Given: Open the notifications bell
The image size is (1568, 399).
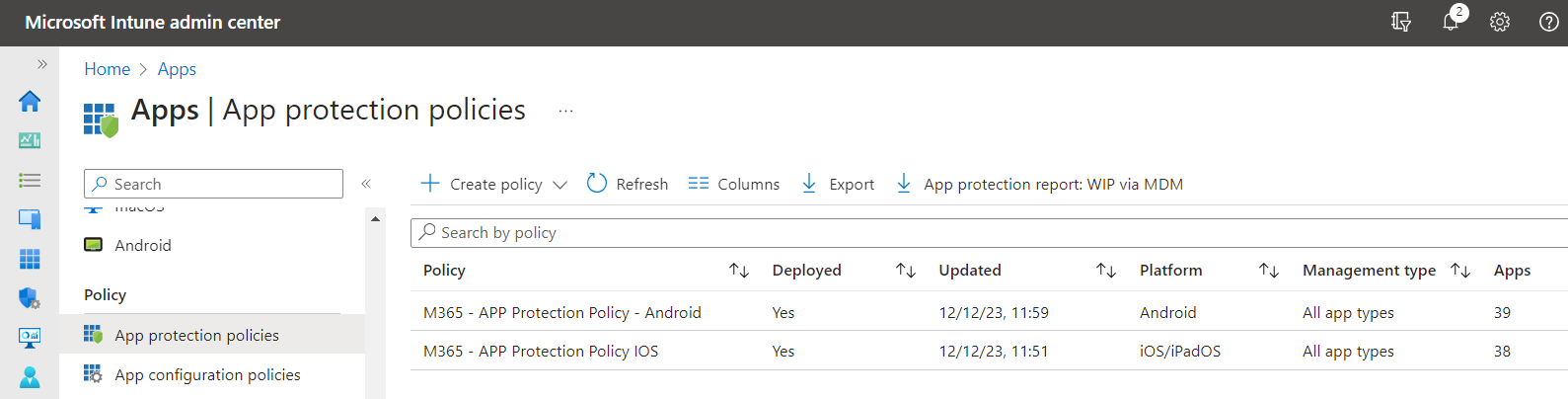Looking at the screenshot, I should (1451, 22).
